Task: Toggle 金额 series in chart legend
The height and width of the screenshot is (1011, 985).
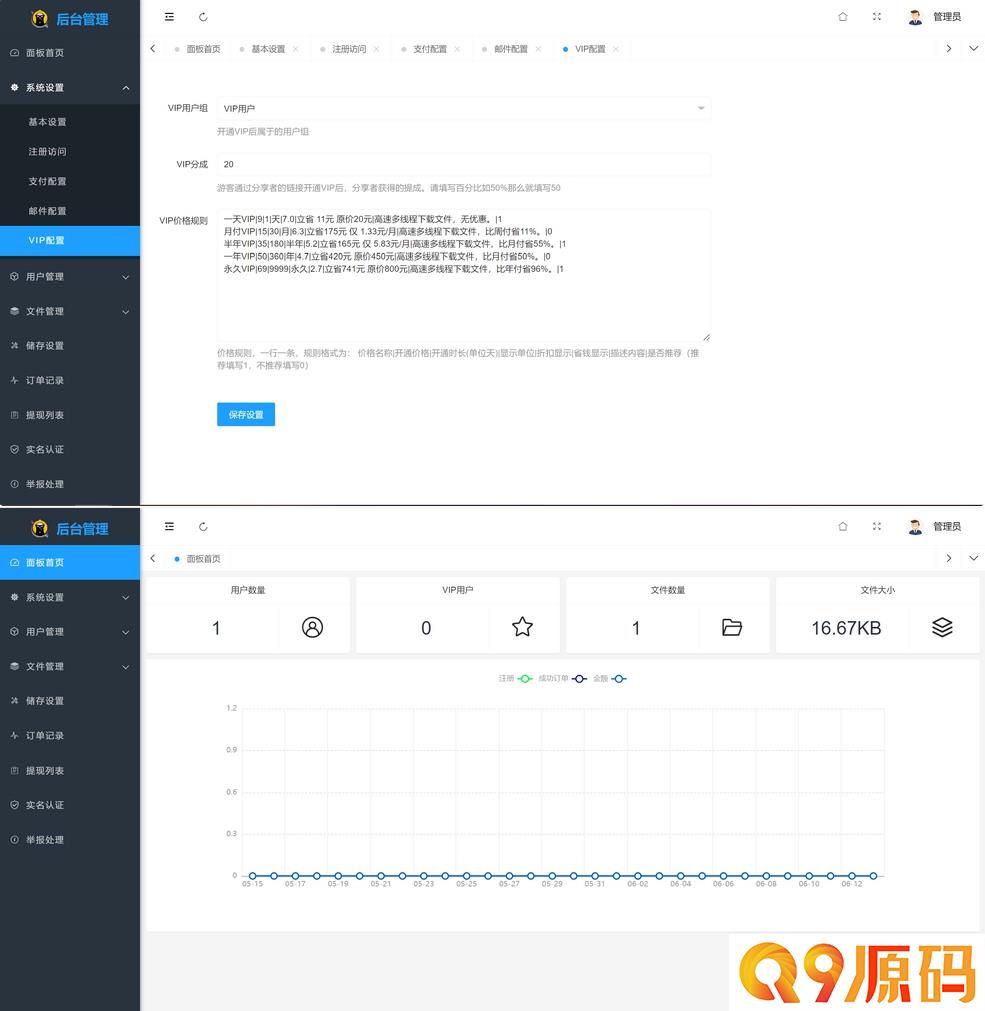Action: pos(610,678)
